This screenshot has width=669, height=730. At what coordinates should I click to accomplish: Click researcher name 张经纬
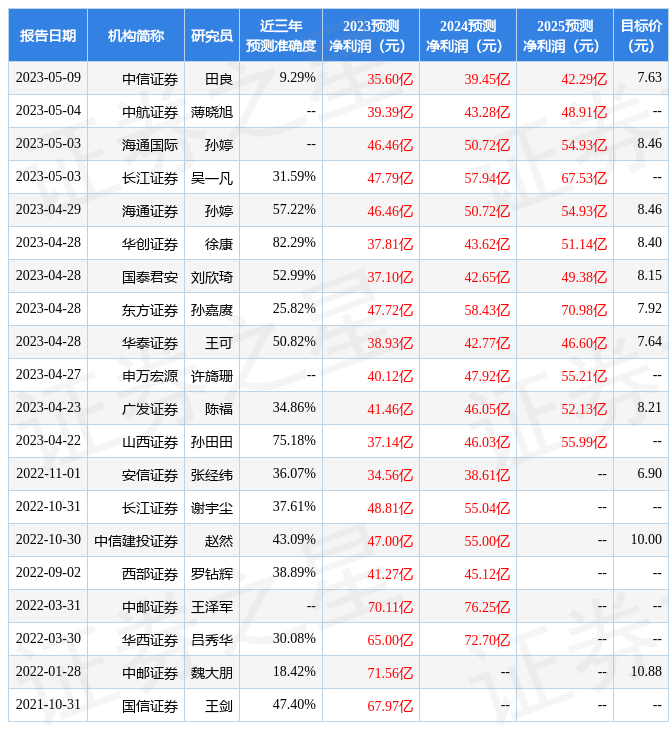pyautogui.click(x=212, y=476)
